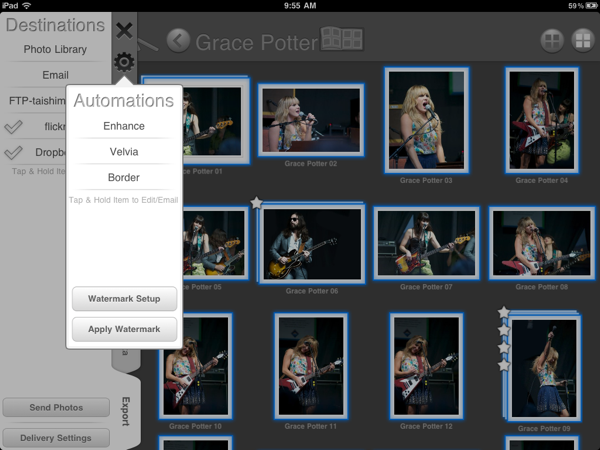Screen dimensions: 600x450
Task: Switch to the four-square grid view
Action: [x=581, y=41]
